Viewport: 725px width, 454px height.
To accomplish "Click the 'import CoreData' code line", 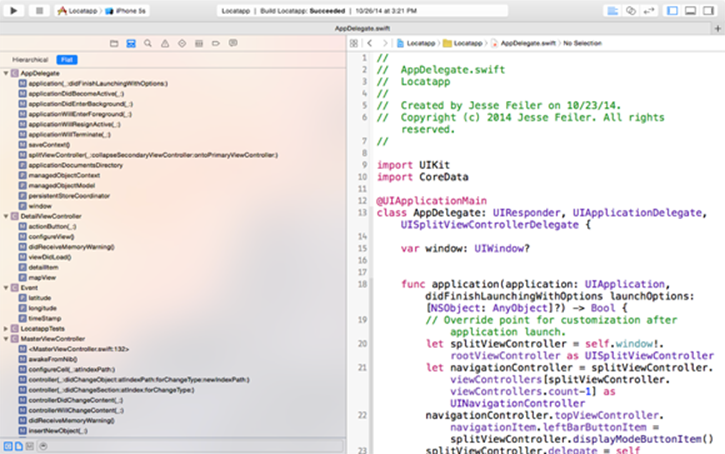I will tap(423, 177).
